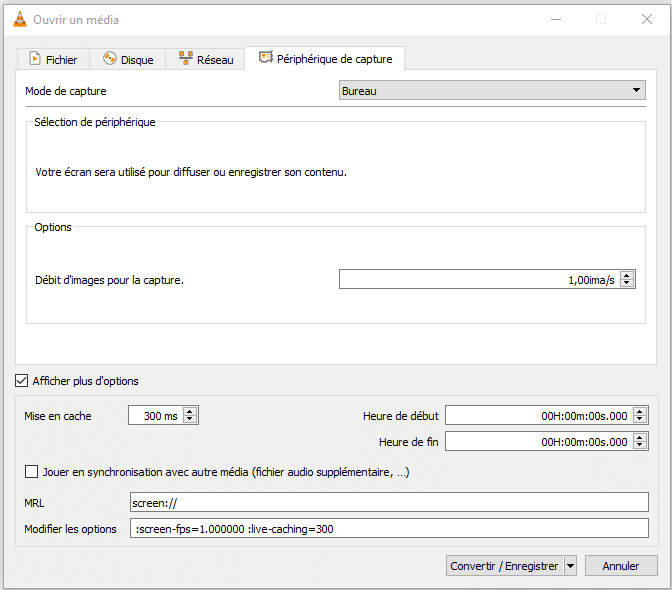The height and width of the screenshot is (590, 672).
Task: Click the VLC cone icon in title bar
Action: click(x=19, y=19)
